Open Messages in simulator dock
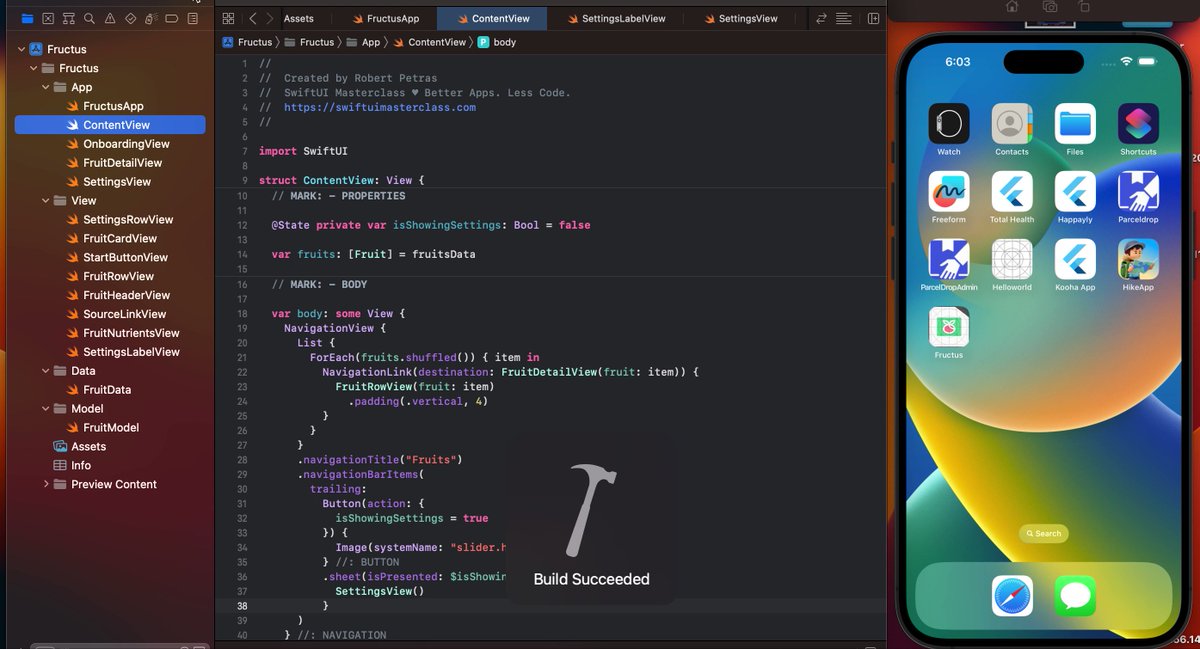1200x649 pixels. pyautogui.click(x=1075, y=596)
